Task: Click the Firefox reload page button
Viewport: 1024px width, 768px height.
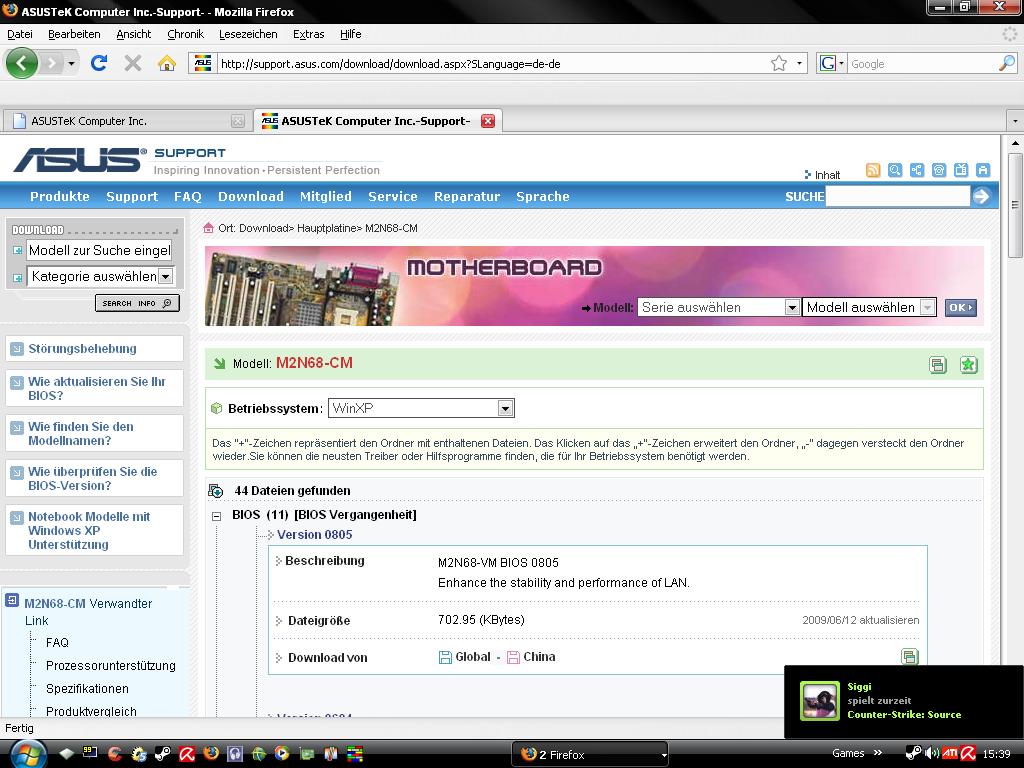Action: tap(98, 63)
